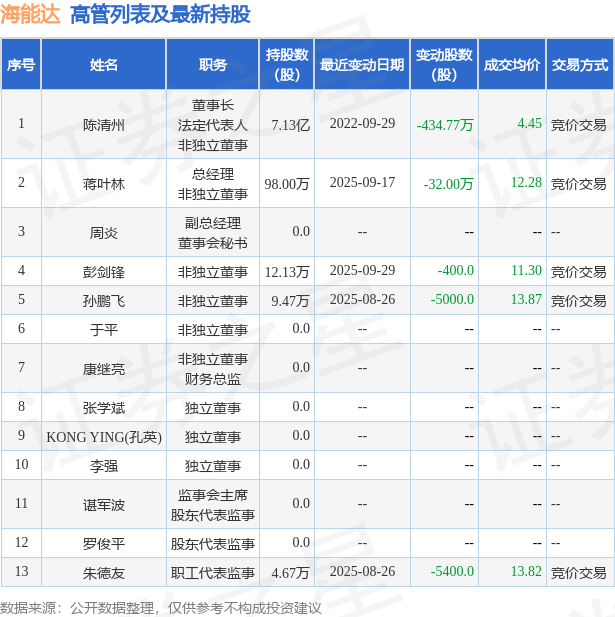Click the 姓名 column header
The width and height of the screenshot is (615, 617).
104,65
